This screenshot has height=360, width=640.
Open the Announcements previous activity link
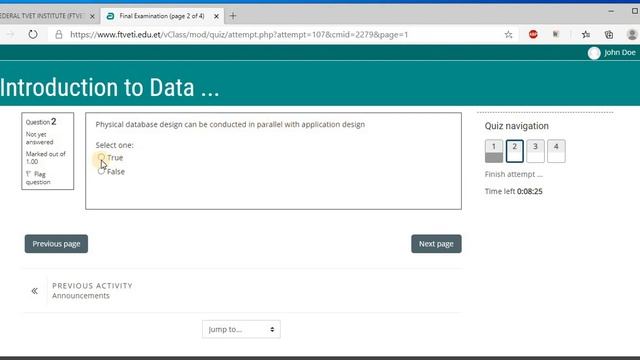click(81, 296)
